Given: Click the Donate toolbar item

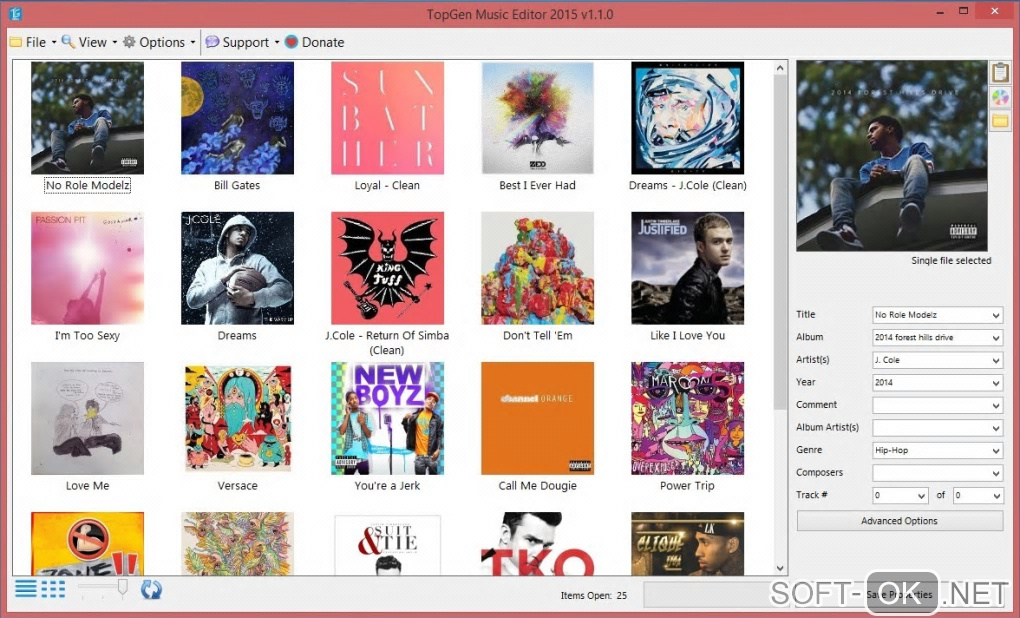Looking at the screenshot, I should 315,42.
